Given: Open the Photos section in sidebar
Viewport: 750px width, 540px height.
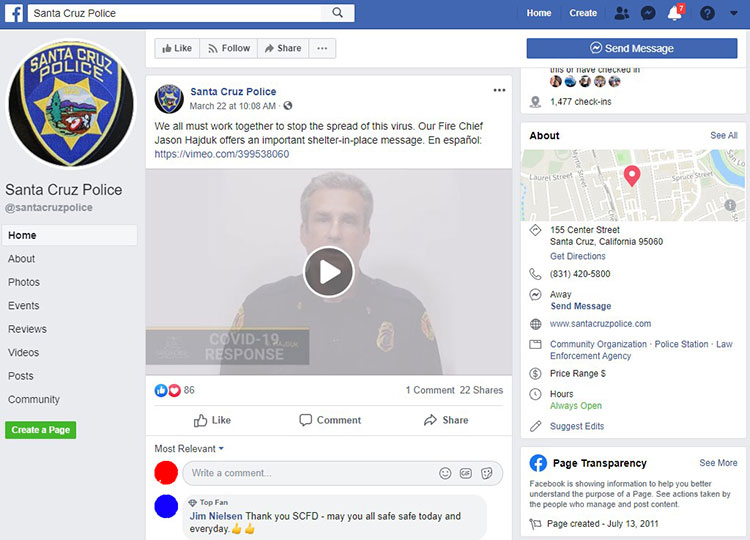Looking at the screenshot, I should coord(24,282).
